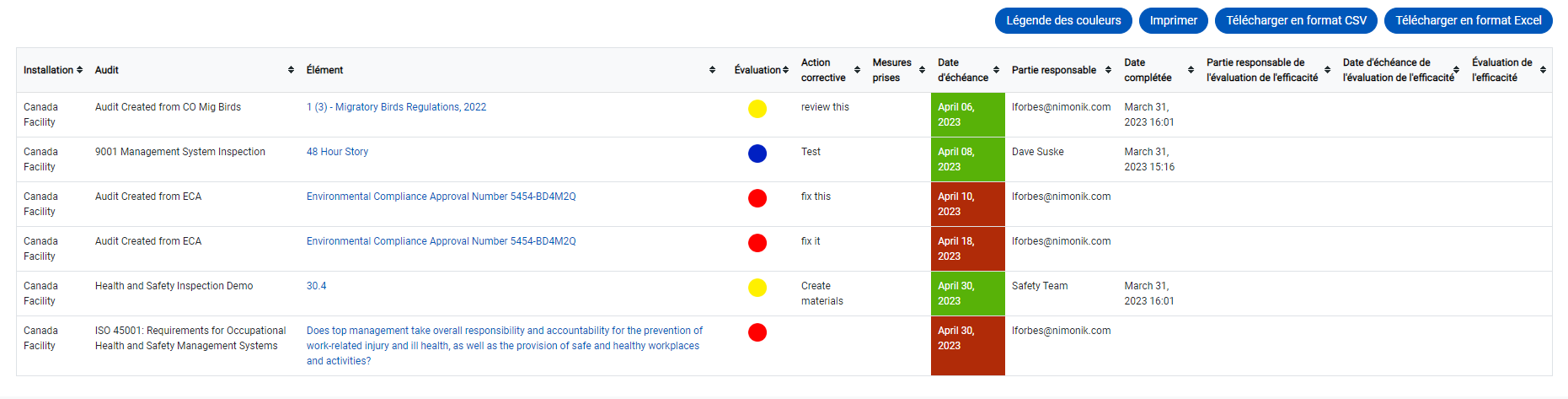Click March 31, 2023 15:16 completion date
The image size is (1568, 399).
click(x=1149, y=159)
